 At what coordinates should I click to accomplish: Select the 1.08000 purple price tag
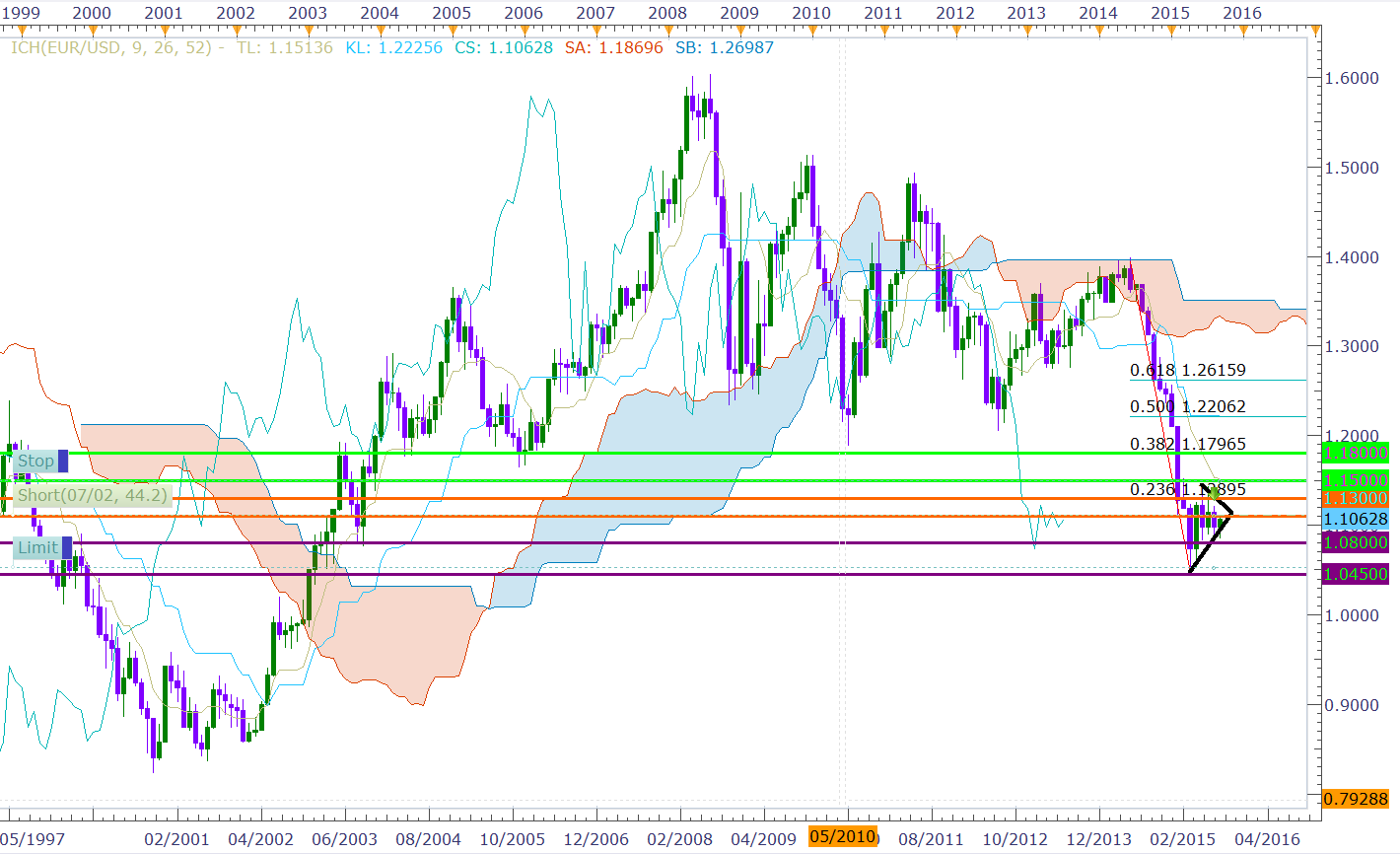point(1355,542)
